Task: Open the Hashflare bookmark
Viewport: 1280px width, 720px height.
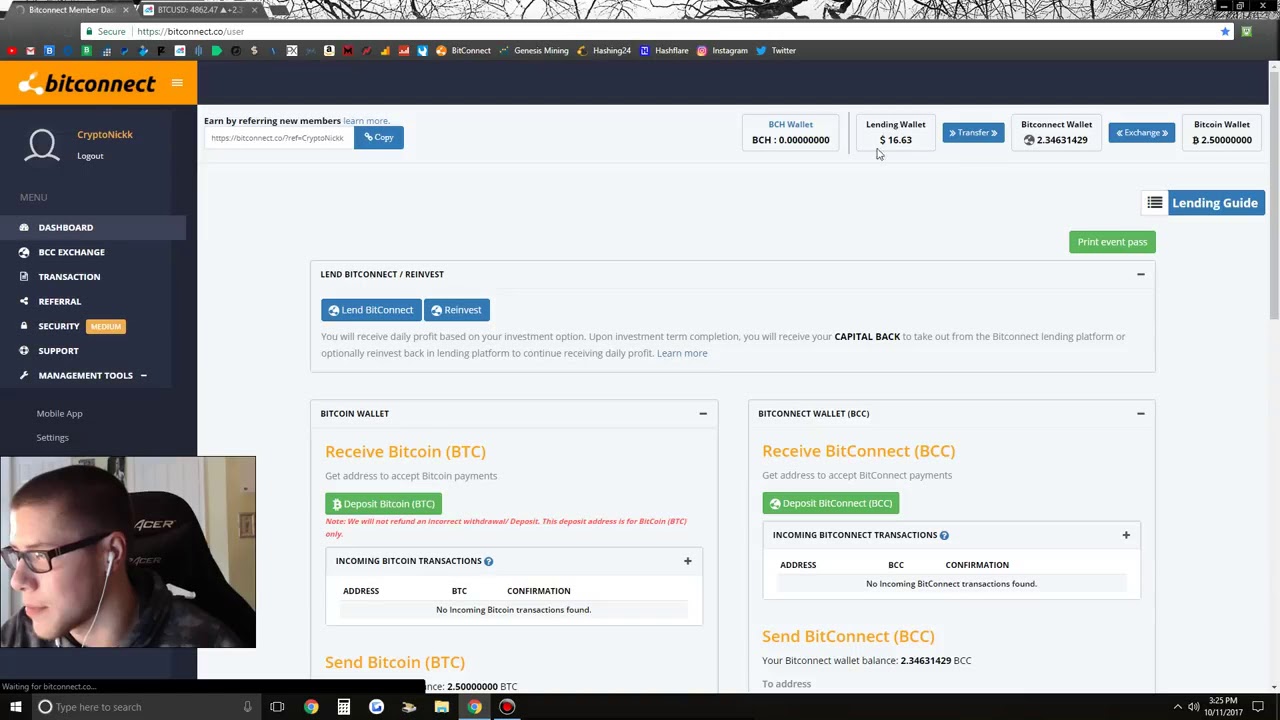Action: coord(665,50)
